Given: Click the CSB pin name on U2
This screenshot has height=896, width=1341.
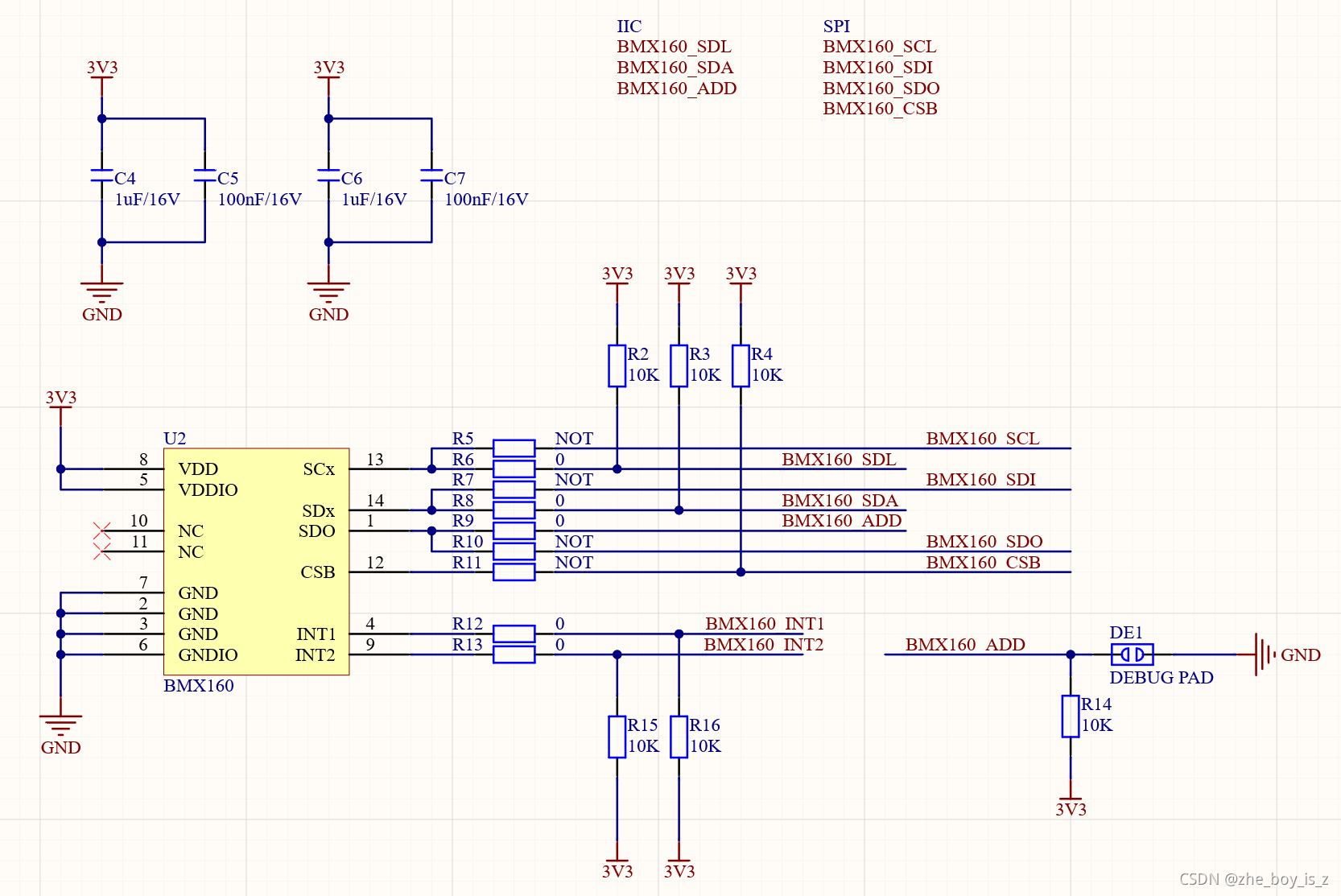Looking at the screenshot, I should click(318, 572).
